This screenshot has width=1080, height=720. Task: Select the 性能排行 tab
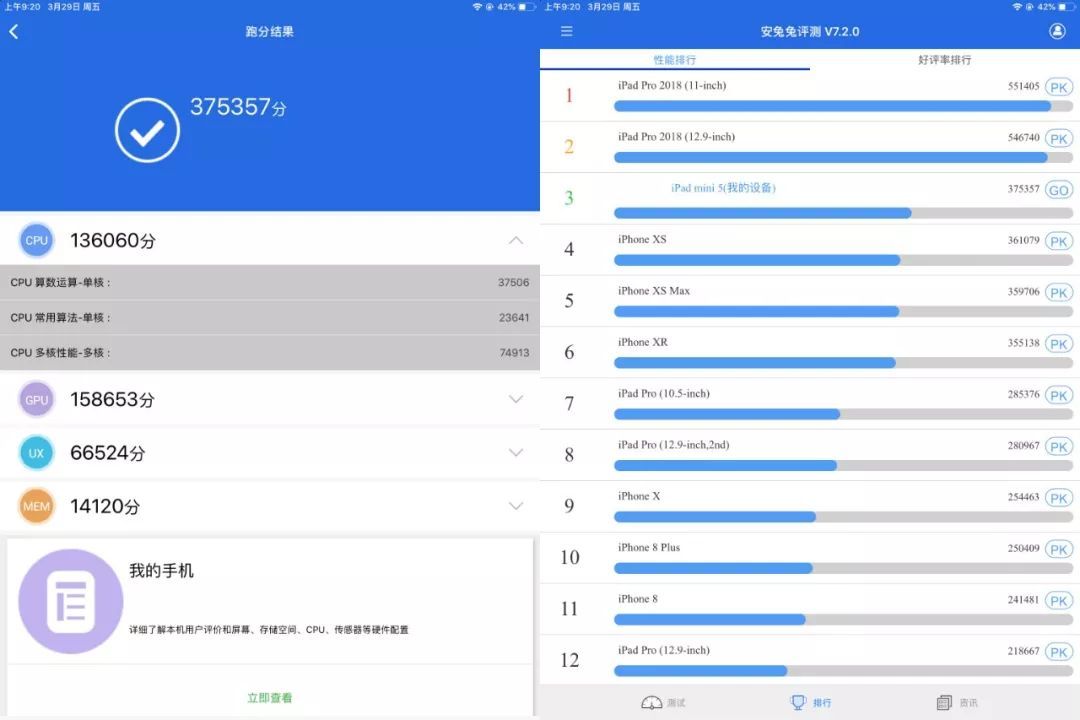(x=675, y=60)
